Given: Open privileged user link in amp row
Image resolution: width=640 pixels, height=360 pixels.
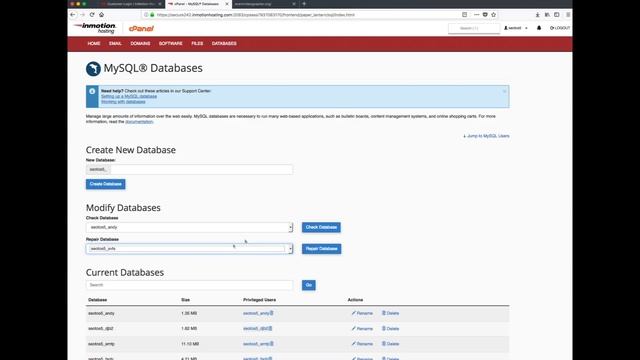Looking at the screenshot, I should (256, 344).
